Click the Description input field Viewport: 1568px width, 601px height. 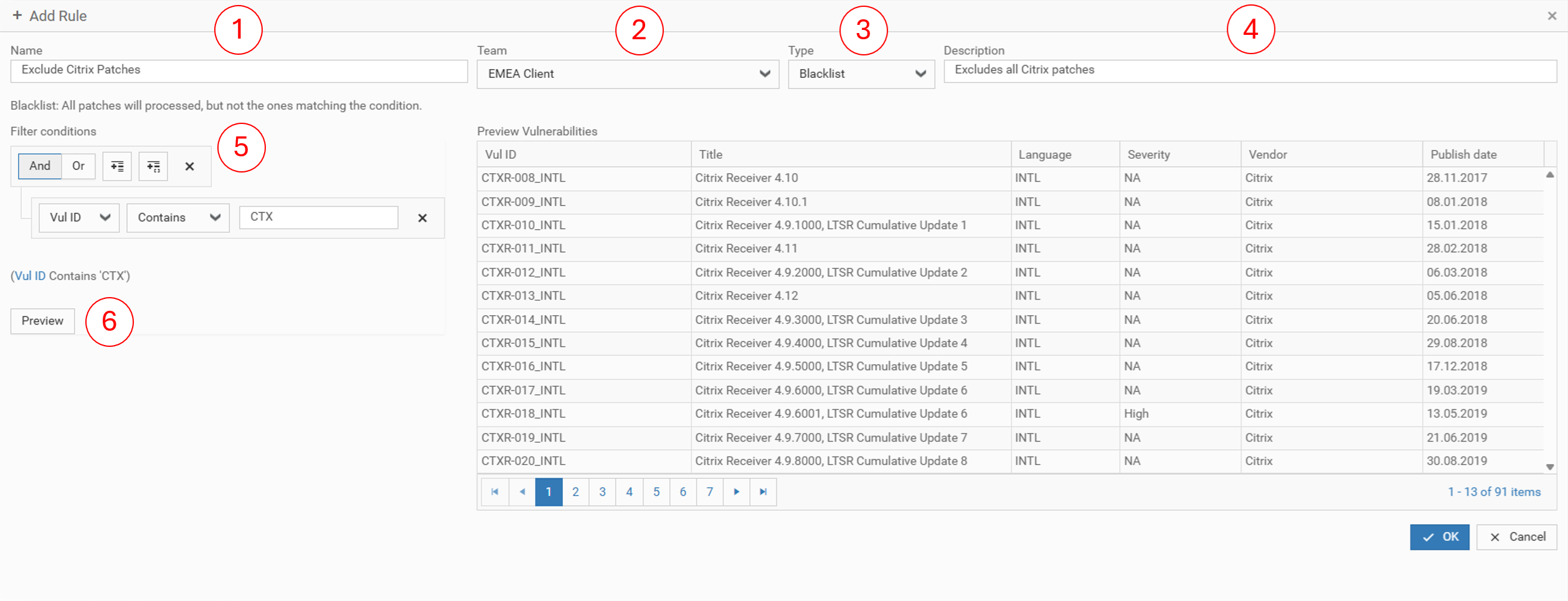1250,70
